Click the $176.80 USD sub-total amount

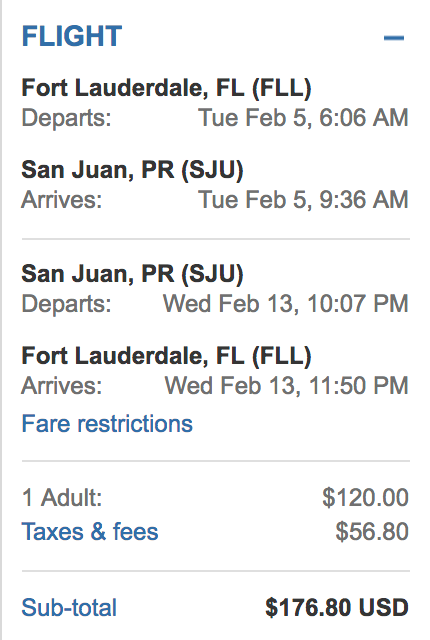pyautogui.click(x=337, y=607)
